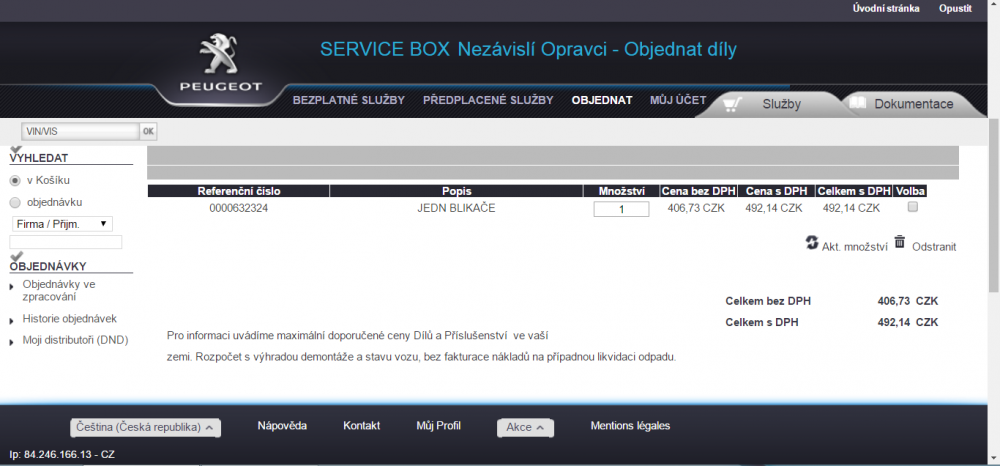
Task: Focus the Množství quantity field
Action: (621, 208)
